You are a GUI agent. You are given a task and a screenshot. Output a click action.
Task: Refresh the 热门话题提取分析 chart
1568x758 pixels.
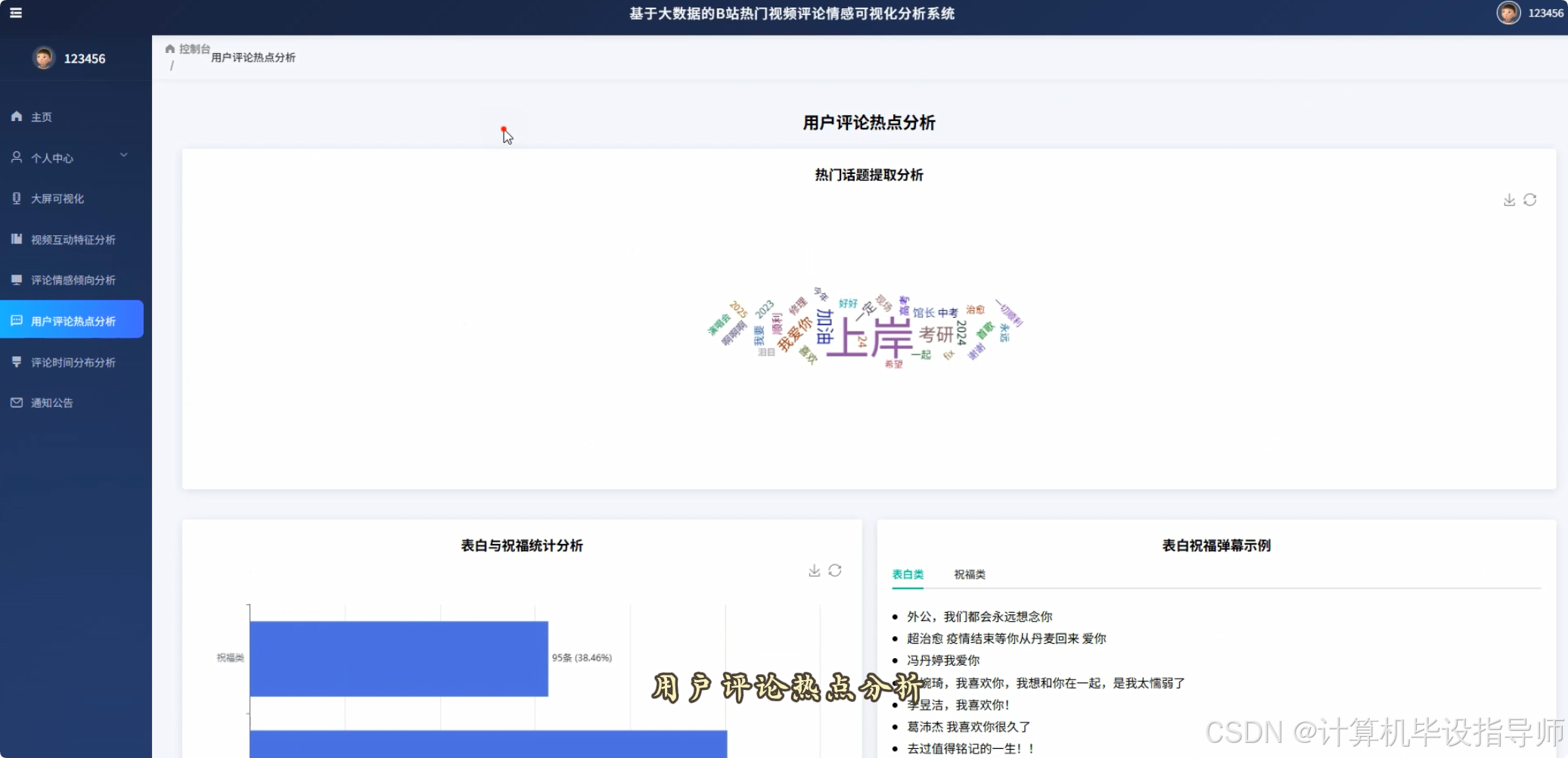(x=1530, y=199)
